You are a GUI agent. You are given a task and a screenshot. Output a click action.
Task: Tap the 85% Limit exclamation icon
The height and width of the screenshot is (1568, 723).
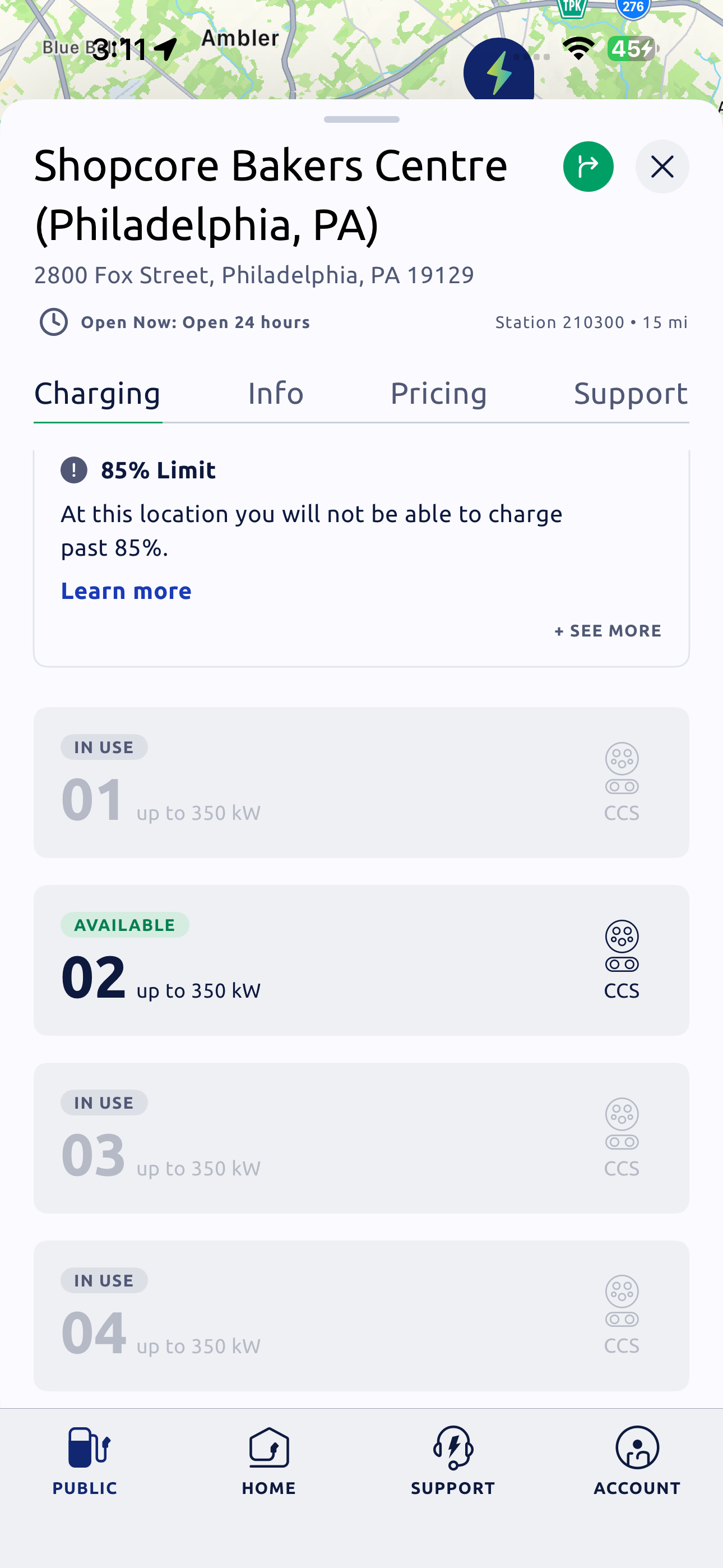(x=74, y=471)
